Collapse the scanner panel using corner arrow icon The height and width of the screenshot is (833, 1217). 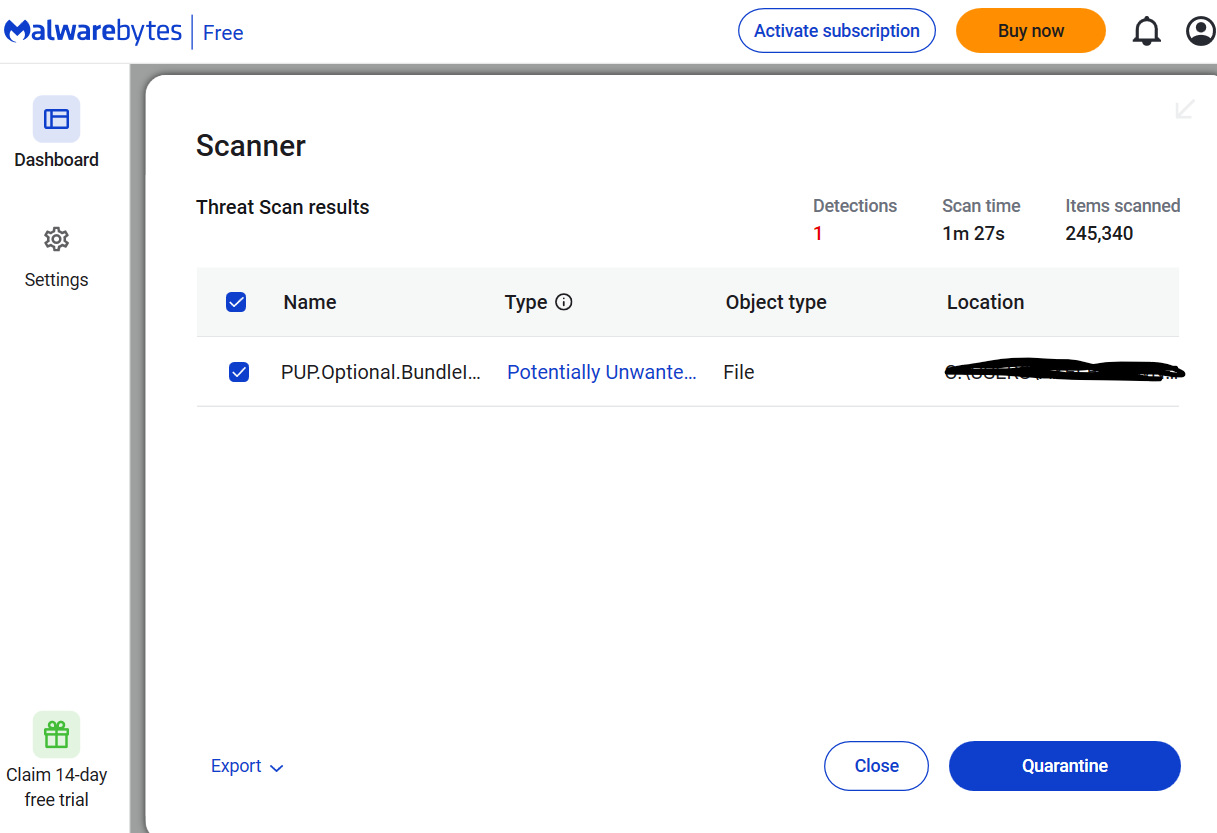pos(1185,109)
